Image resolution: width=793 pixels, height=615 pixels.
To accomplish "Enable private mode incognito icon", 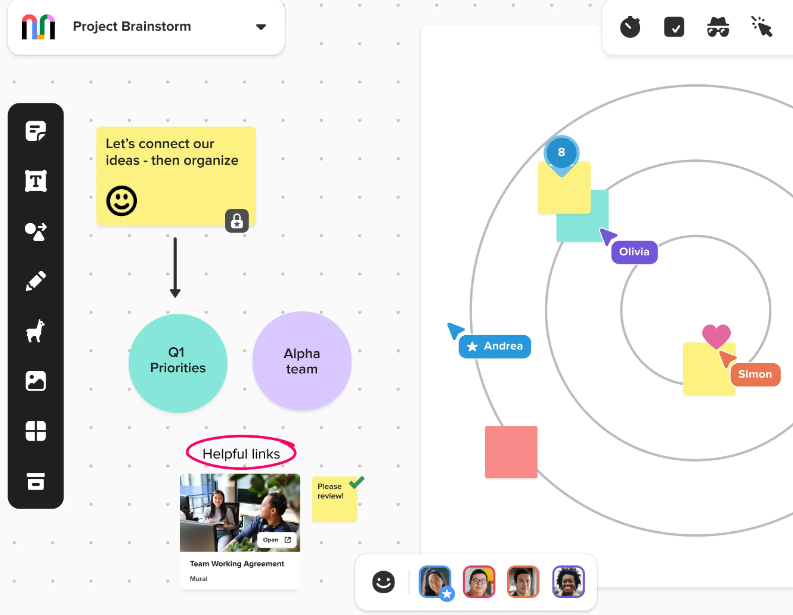I will (x=718, y=27).
